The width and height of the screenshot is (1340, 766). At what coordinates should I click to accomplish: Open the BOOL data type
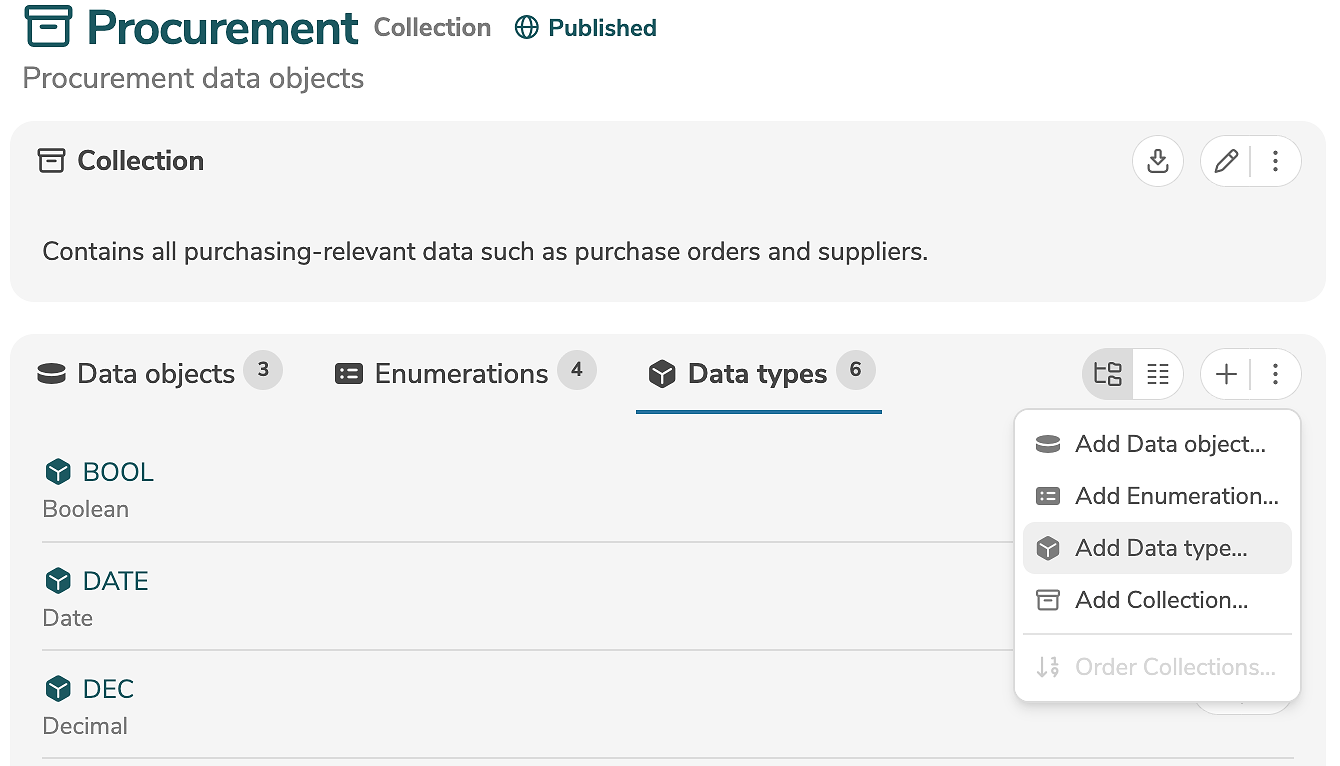(x=118, y=472)
